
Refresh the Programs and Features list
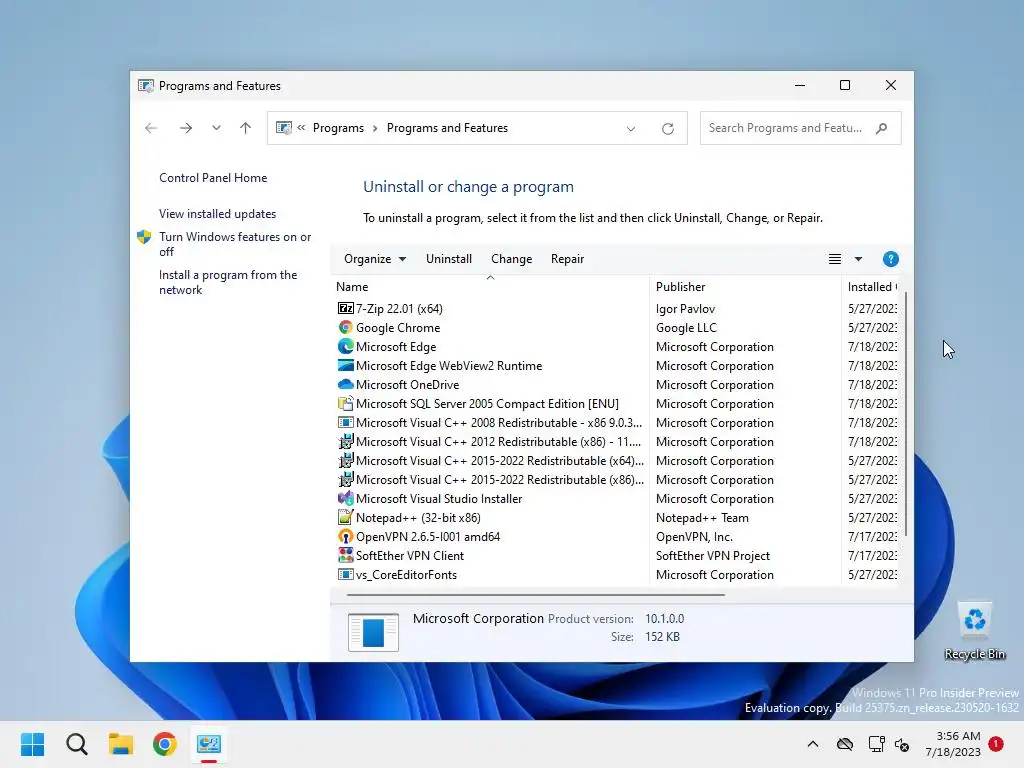pyautogui.click(x=667, y=129)
